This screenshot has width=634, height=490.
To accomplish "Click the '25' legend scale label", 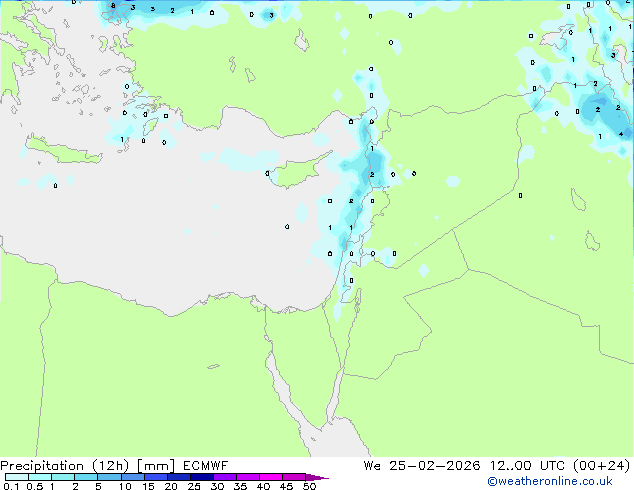I will pyautogui.click(x=194, y=486).
